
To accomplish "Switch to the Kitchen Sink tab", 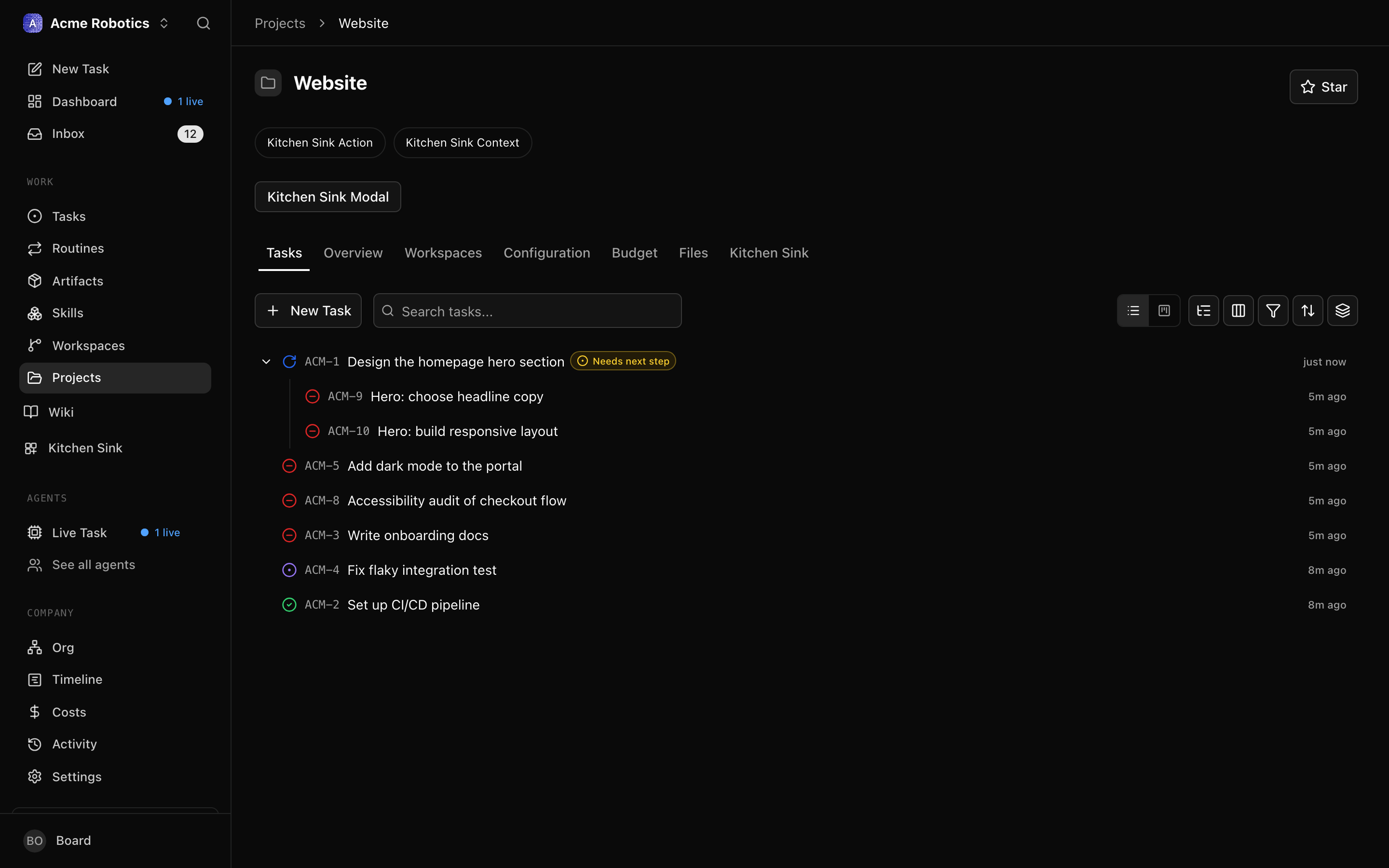I will pyautogui.click(x=769, y=253).
